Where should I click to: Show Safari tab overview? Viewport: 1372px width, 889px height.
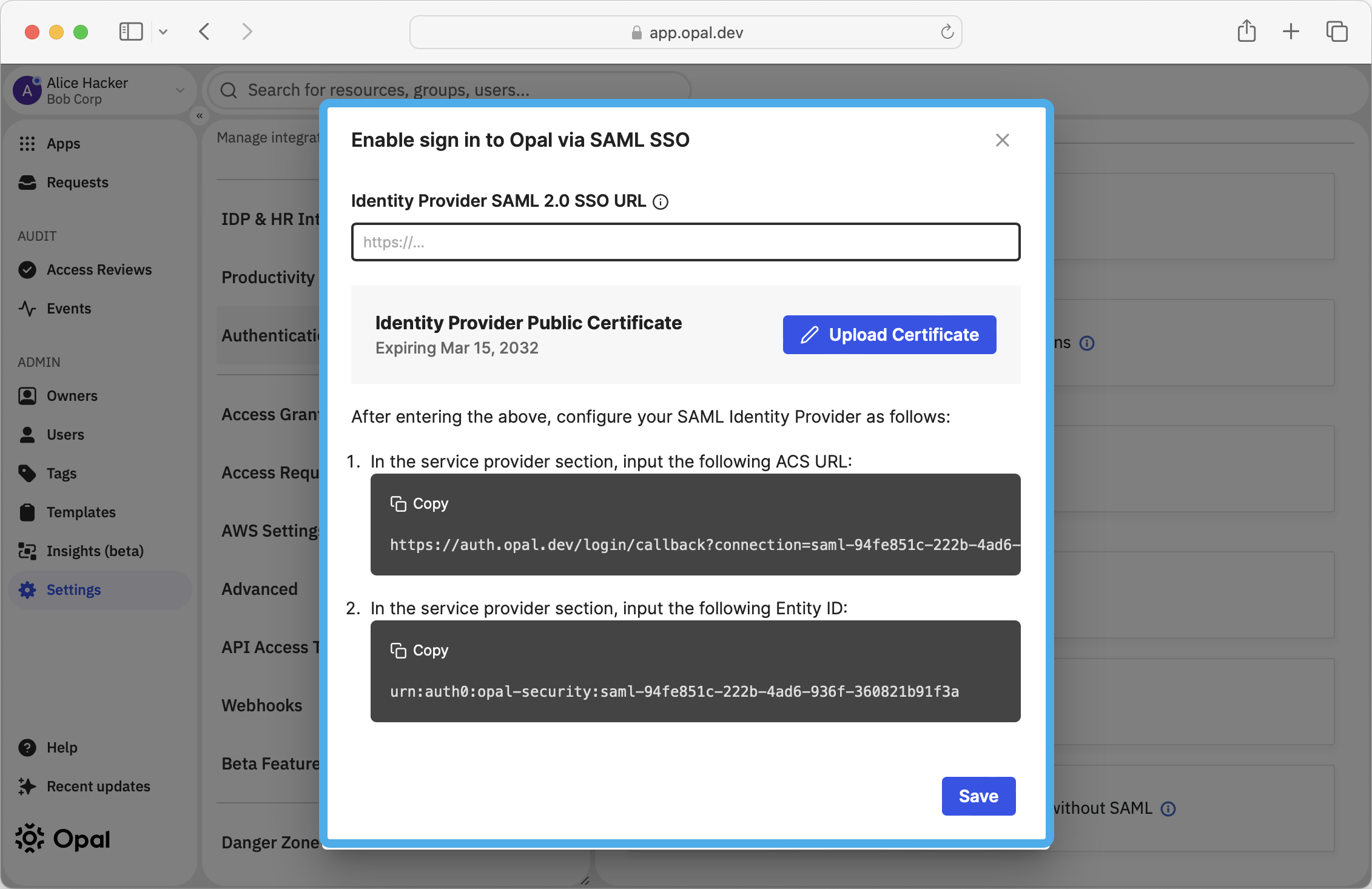point(1337,32)
